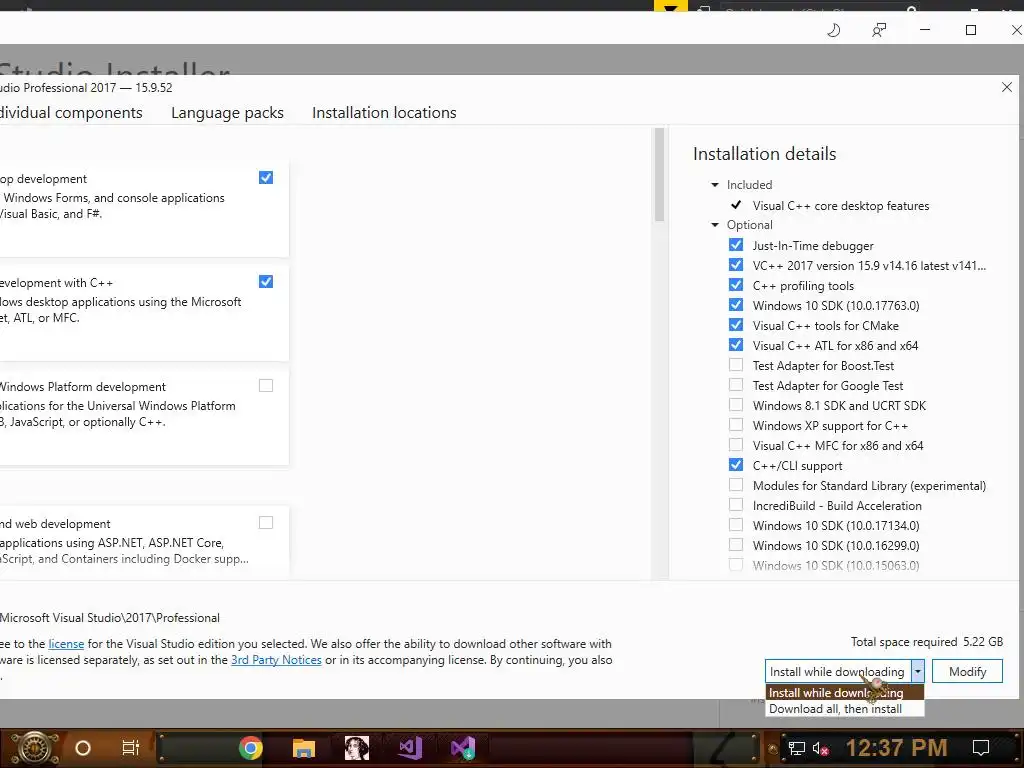1024x768 pixels.
Task: Check IncrediBuild - Build Acceleration
Action: pos(736,505)
